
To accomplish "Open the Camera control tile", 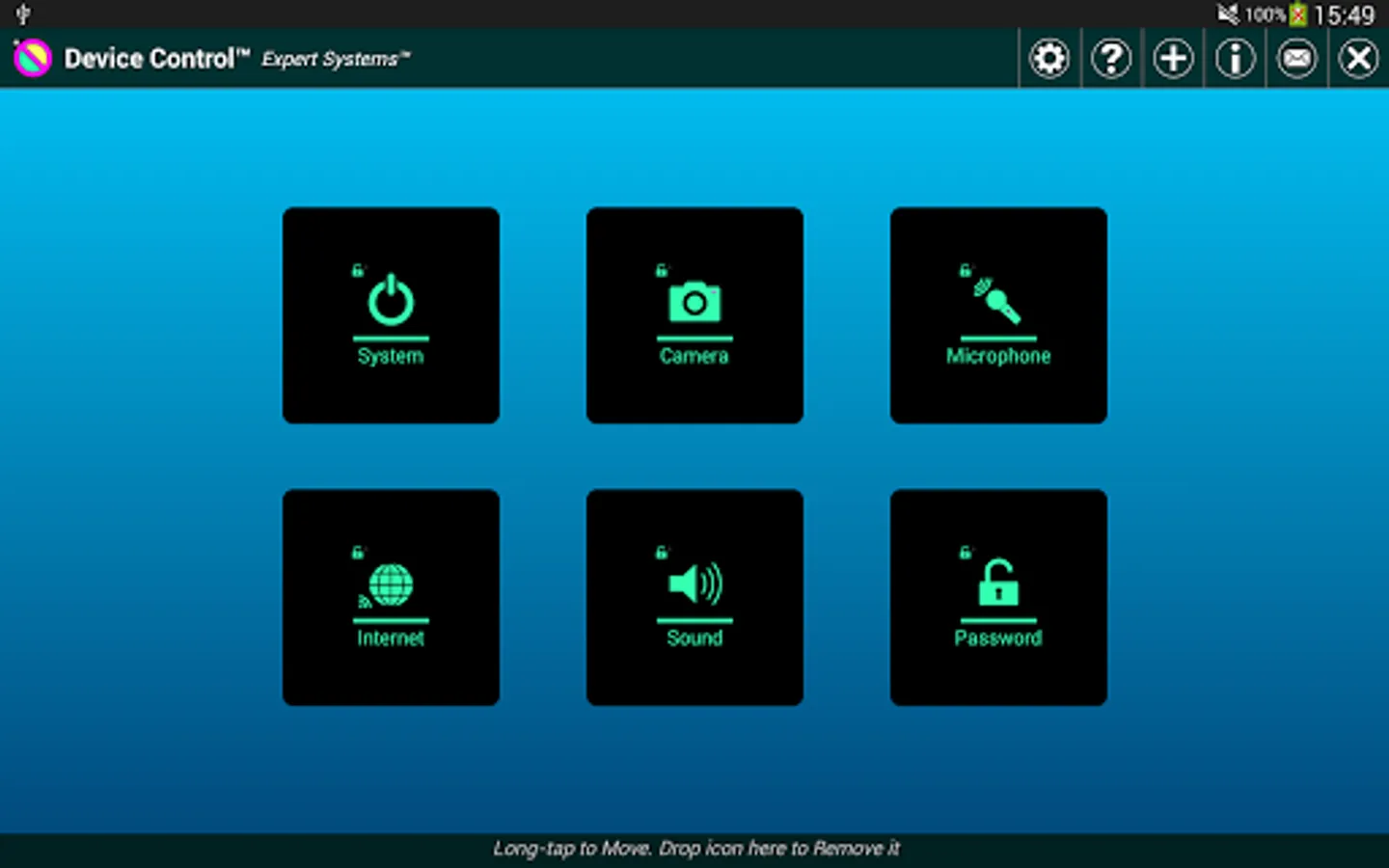I will pos(694,315).
